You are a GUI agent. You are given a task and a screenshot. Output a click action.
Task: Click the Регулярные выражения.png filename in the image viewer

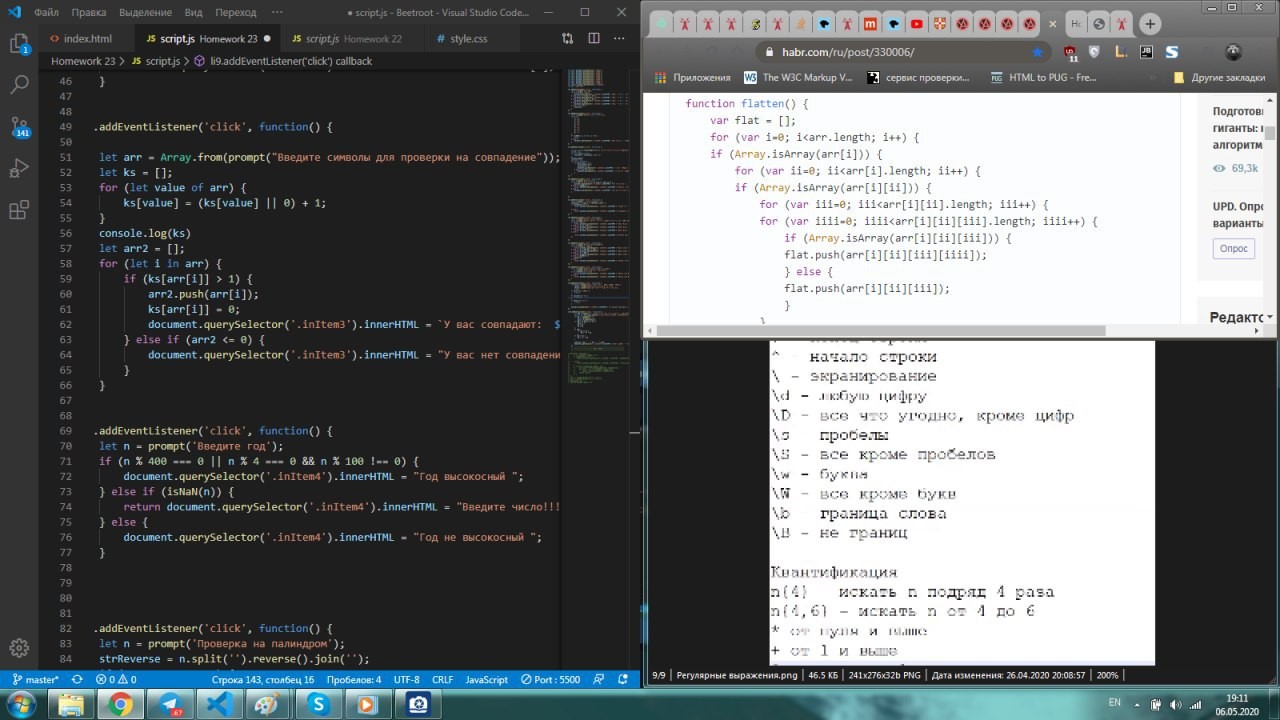(x=736, y=675)
